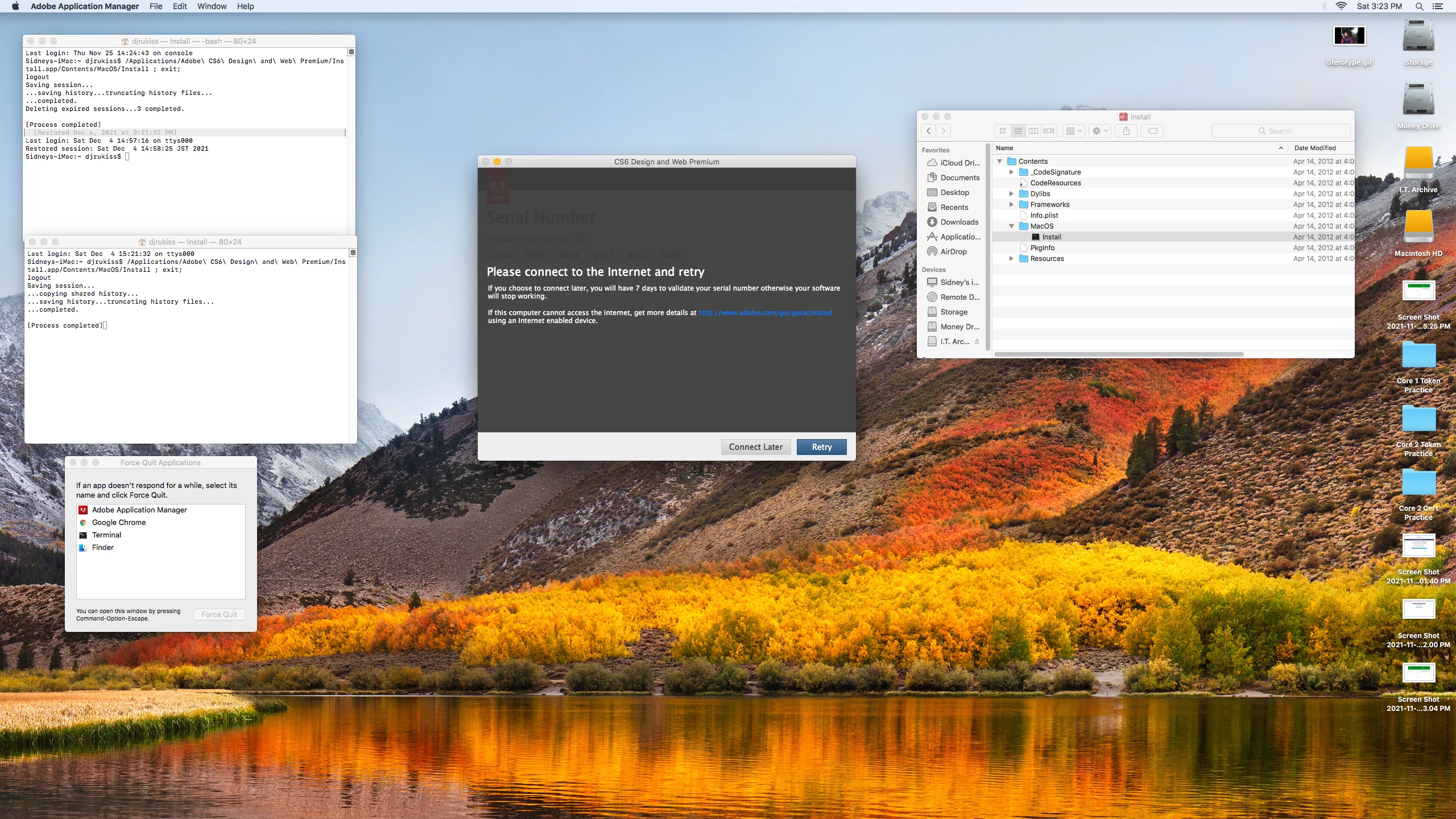The height and width of the screenshot is (819, 1456).
Task: Switch Finder to icon view
Action: click(1003, 131)
